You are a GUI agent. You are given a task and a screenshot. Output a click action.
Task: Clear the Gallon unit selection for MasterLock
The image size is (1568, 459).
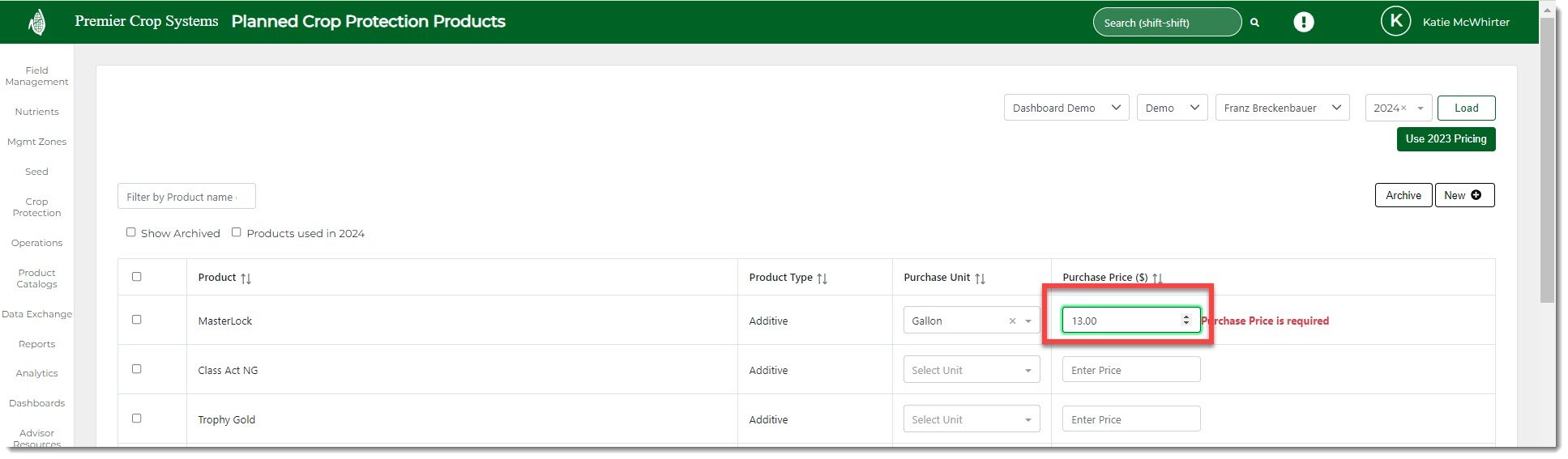tap(1012, 321)
